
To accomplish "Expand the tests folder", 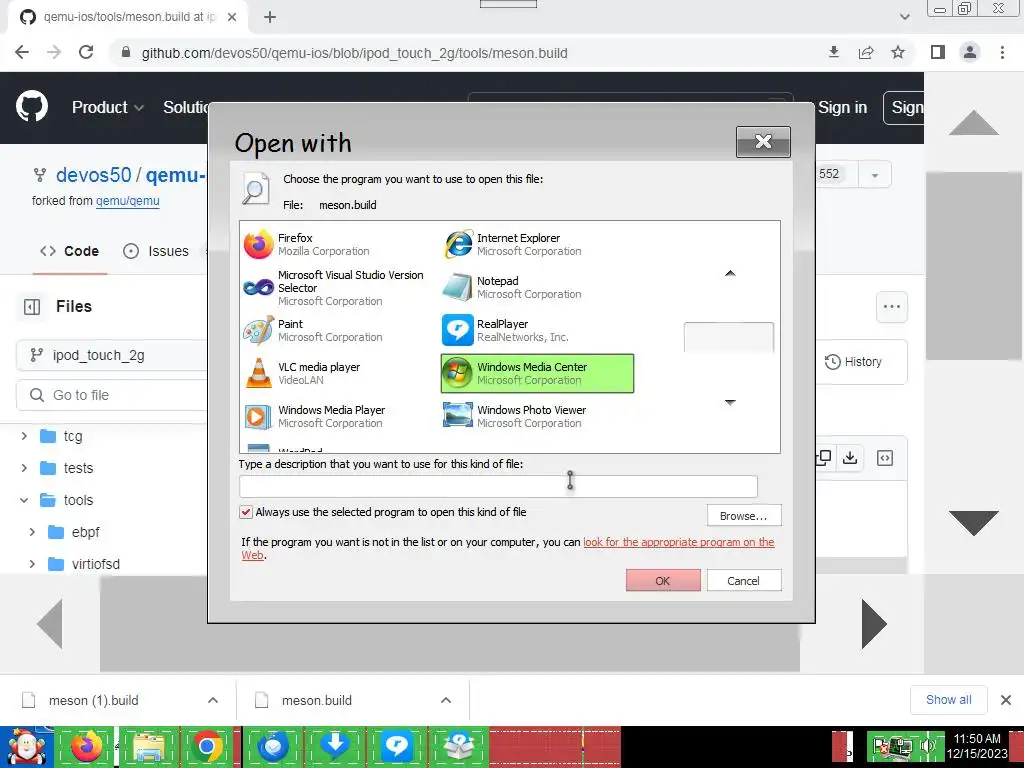I will click(24, 468).
